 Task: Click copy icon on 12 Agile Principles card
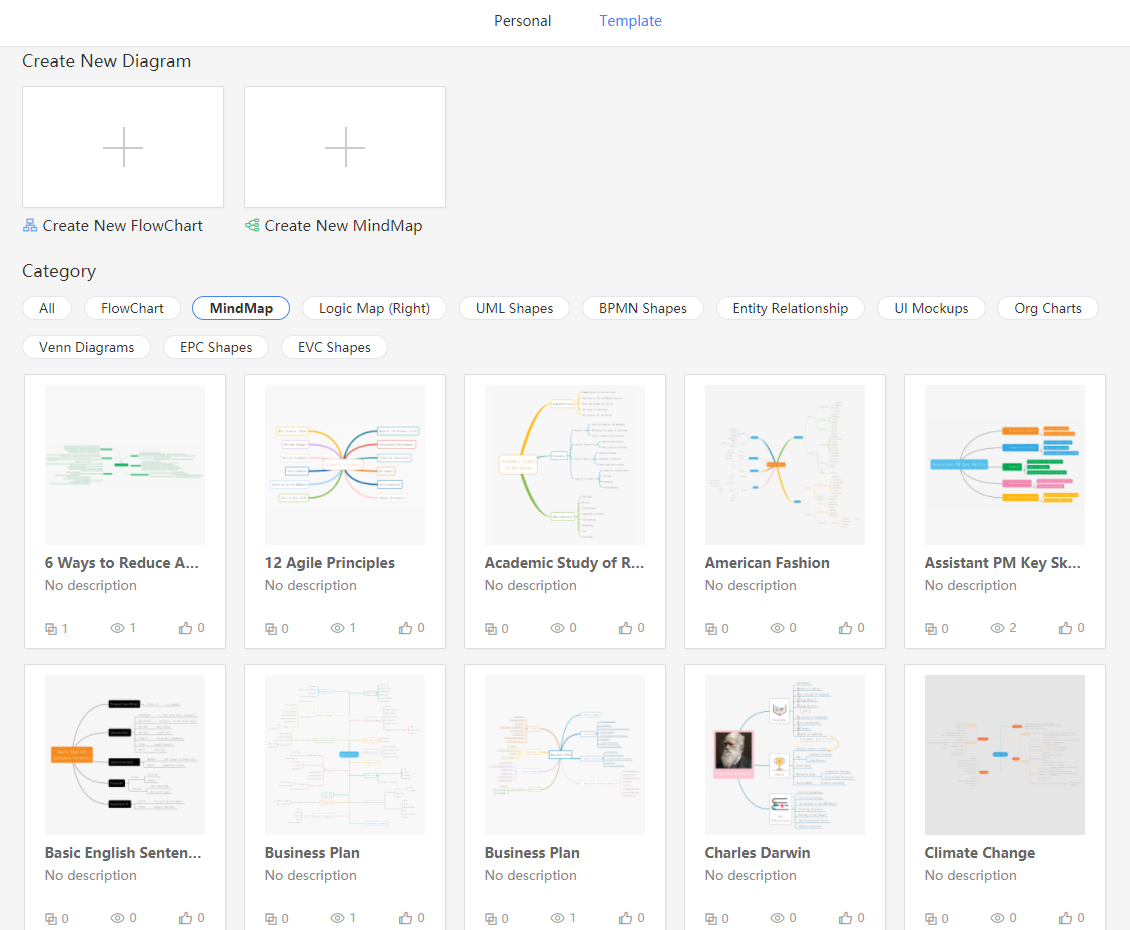271,629
